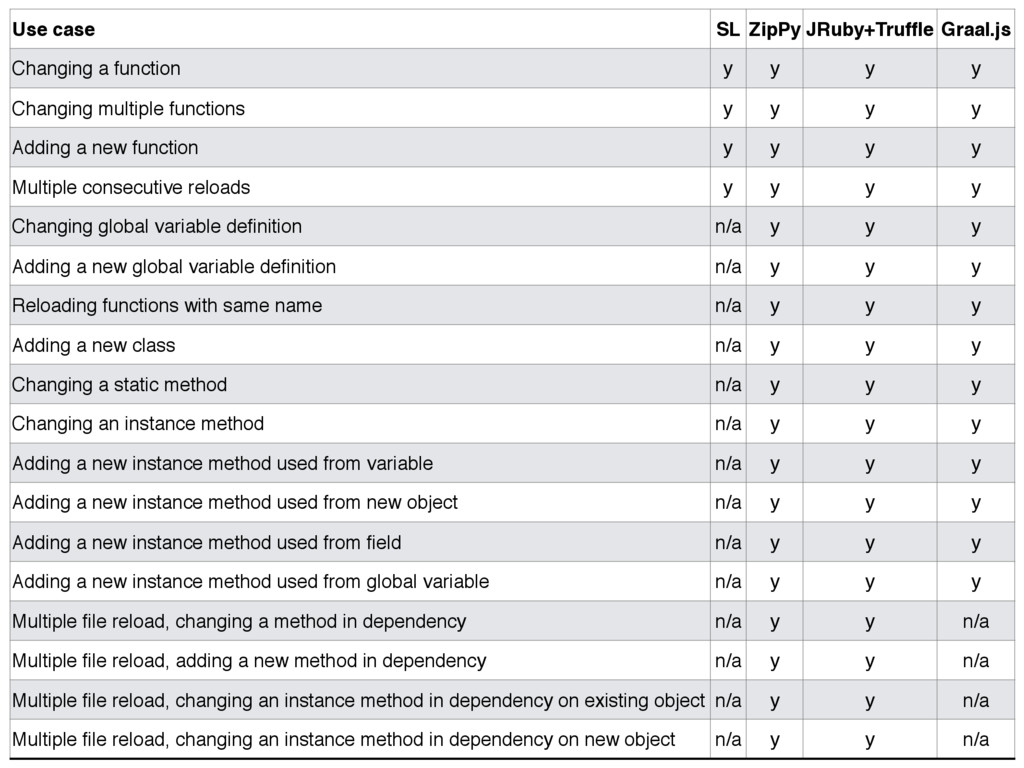Select 'Changing an instance method' row label
1024x768 pixels.
pos(138,424)
